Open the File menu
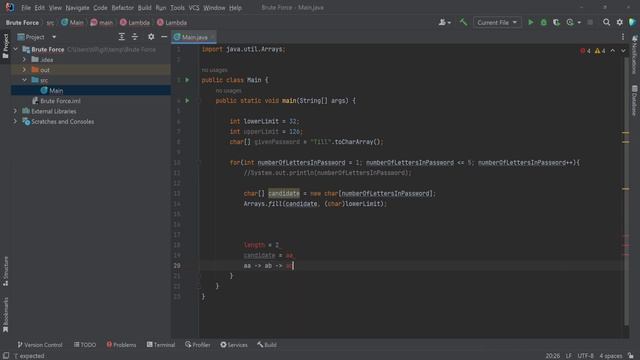The width and height of the screenshot is (640, 360). [26, 7]
